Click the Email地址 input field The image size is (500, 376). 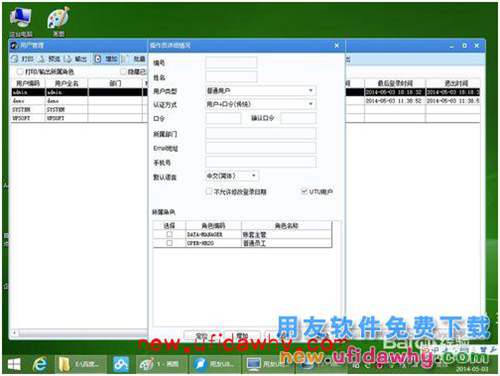pos(261,148)
